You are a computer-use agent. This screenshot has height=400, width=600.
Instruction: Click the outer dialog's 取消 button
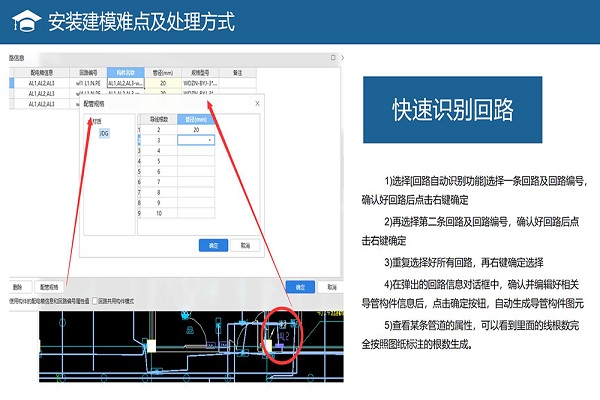329,286
